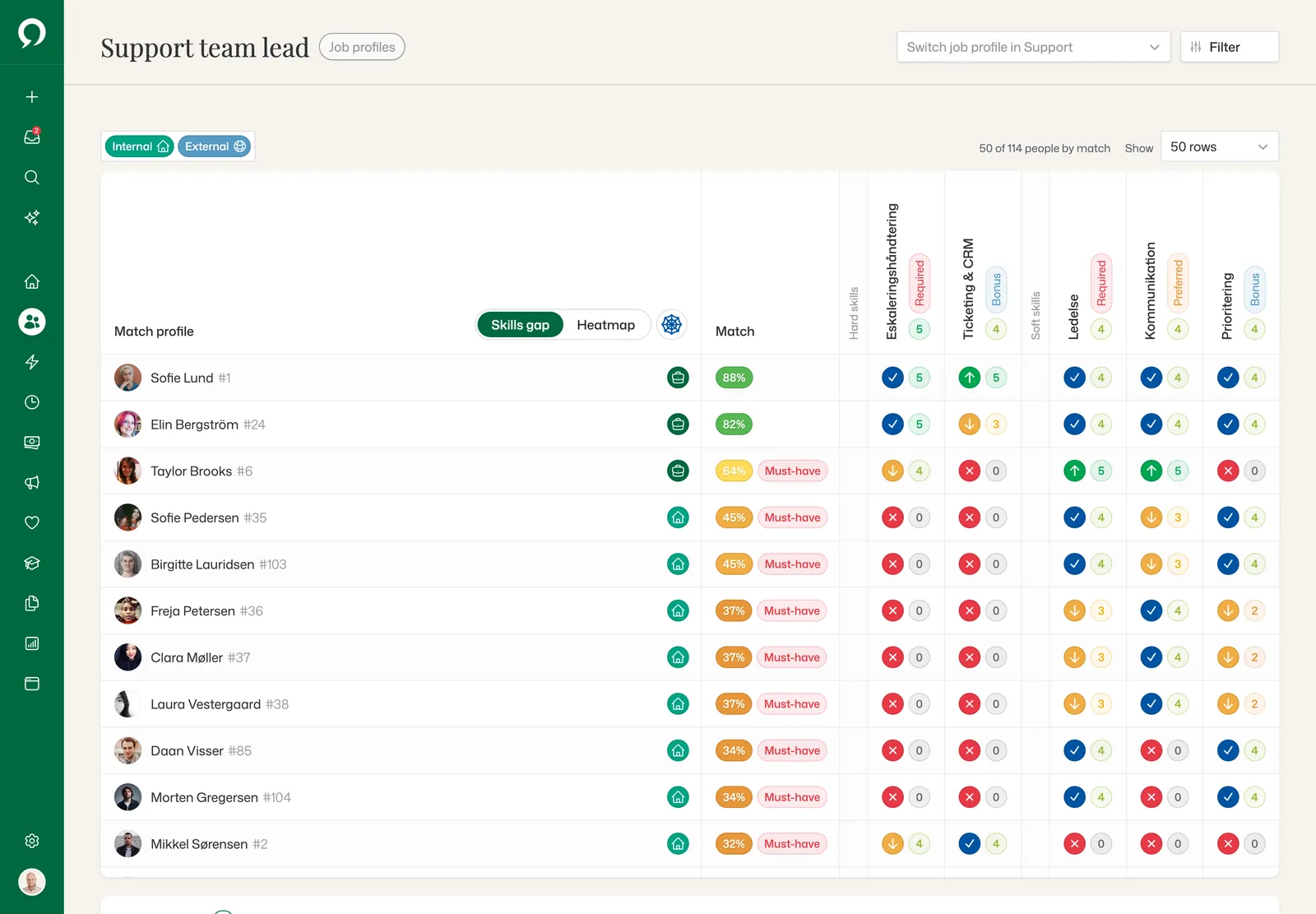Open settings gear in sidebar

[x=32, y=841]
